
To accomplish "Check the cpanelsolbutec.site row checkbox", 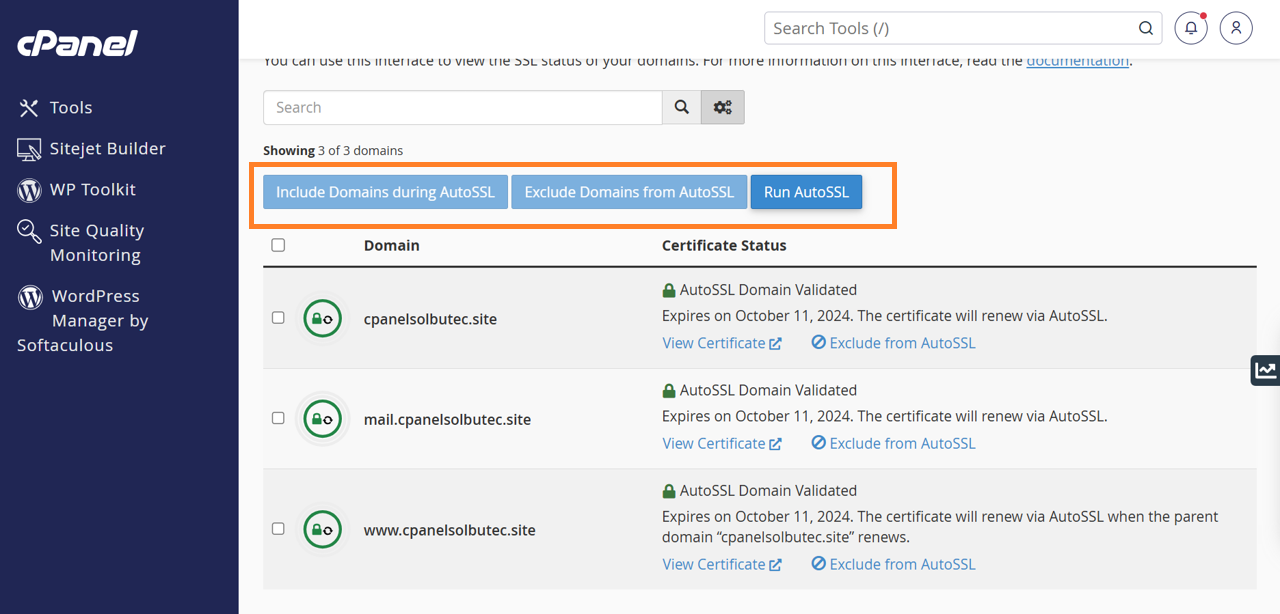I will coord(278,318).
